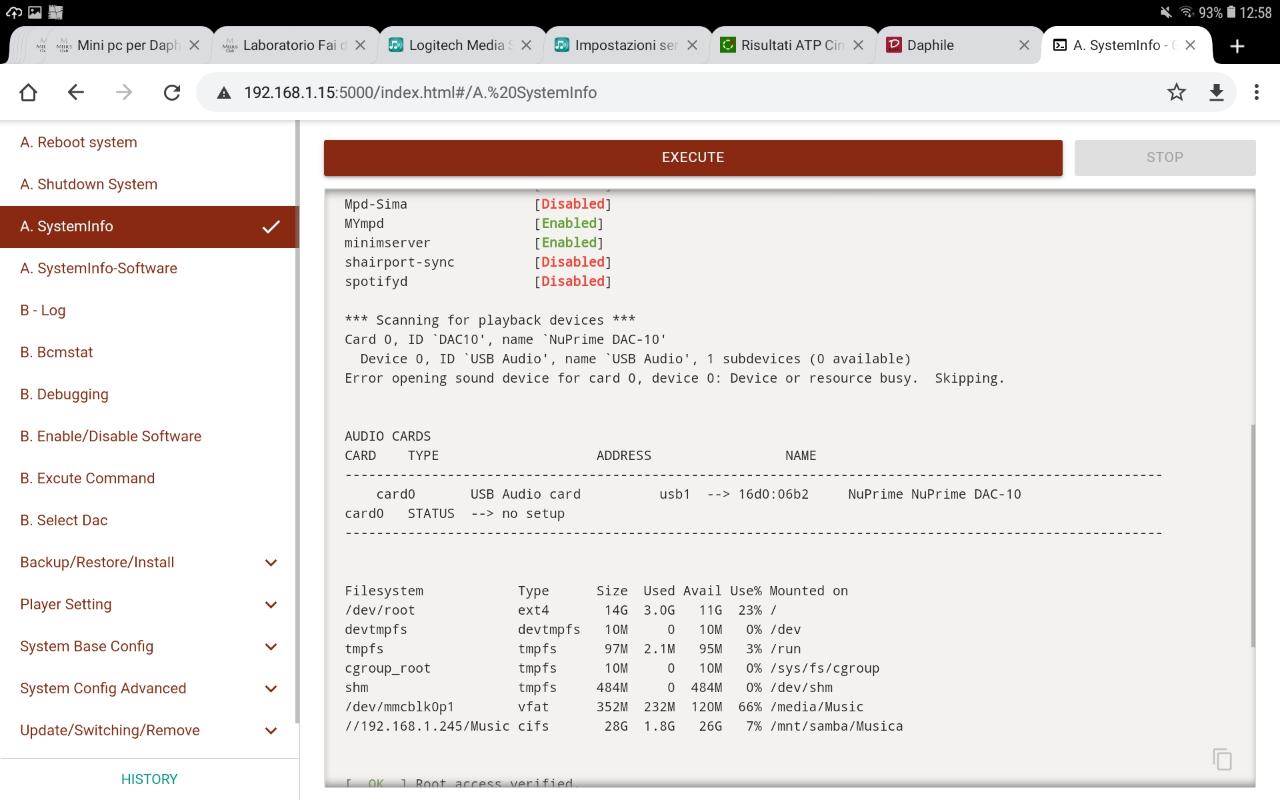
Task: Close the Daphile tab
Action: (1024, 45)
